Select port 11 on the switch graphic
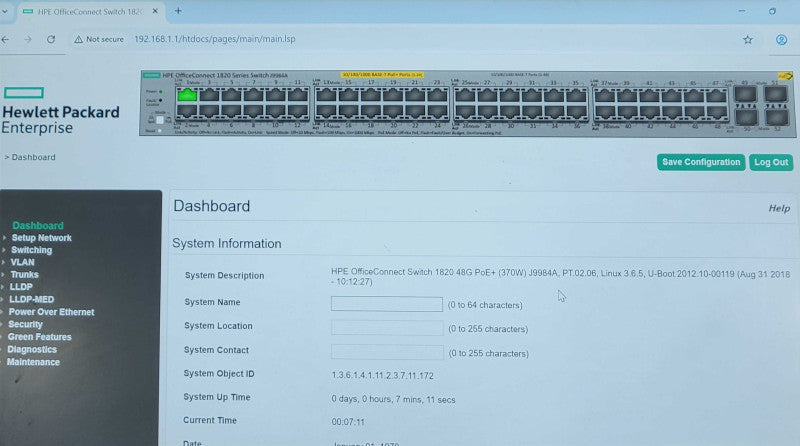 (x=298, y=95)
